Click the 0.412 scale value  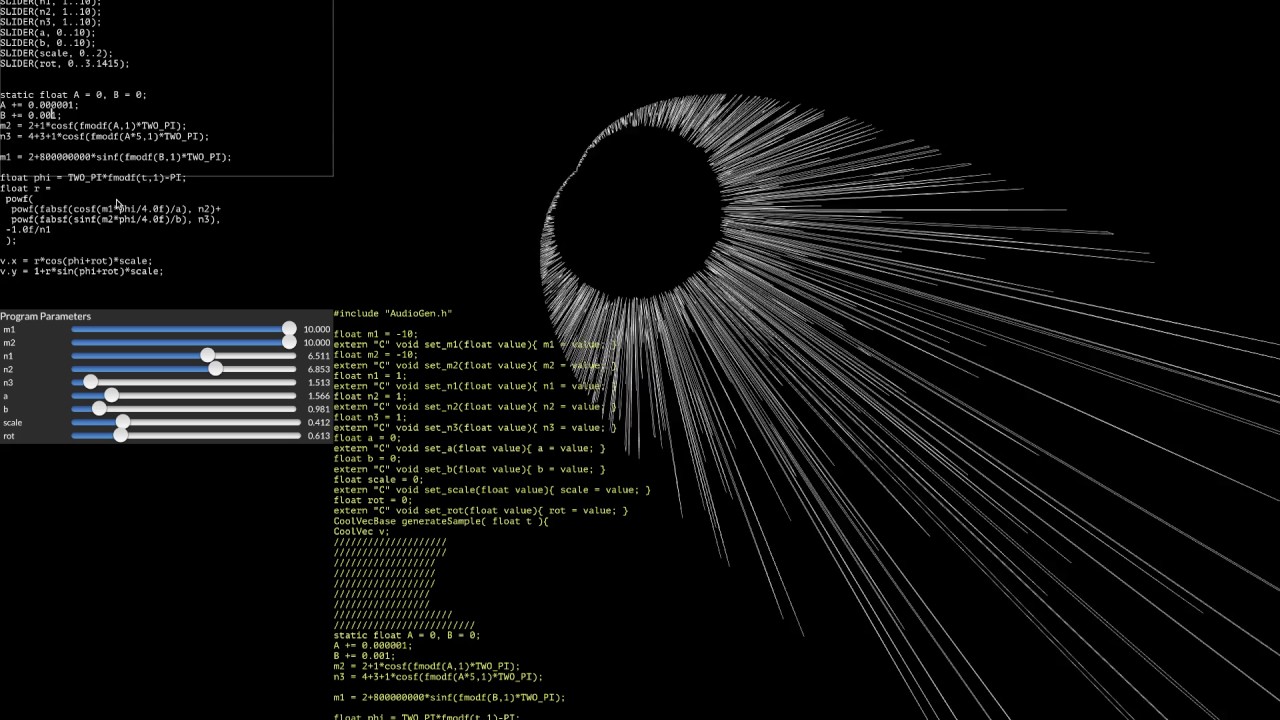pyautogui.click(x=318, y=423)
